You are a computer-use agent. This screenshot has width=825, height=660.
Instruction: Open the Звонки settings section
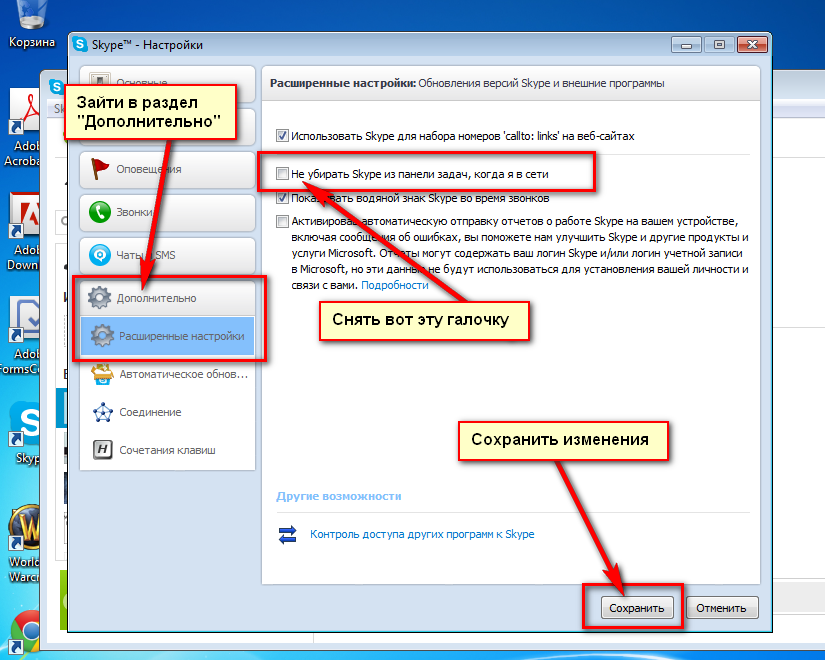tap(167, 212)
